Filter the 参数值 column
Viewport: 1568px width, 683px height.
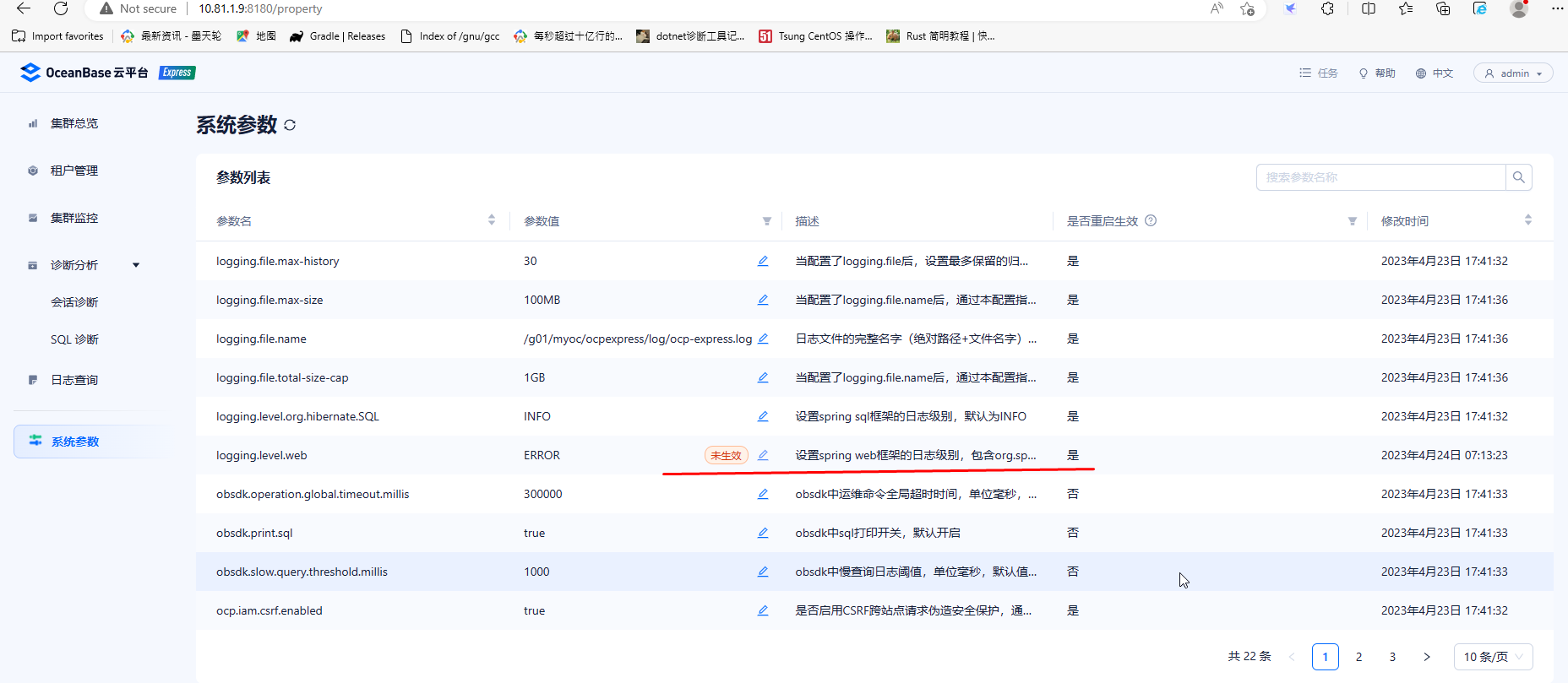[767, 221]
